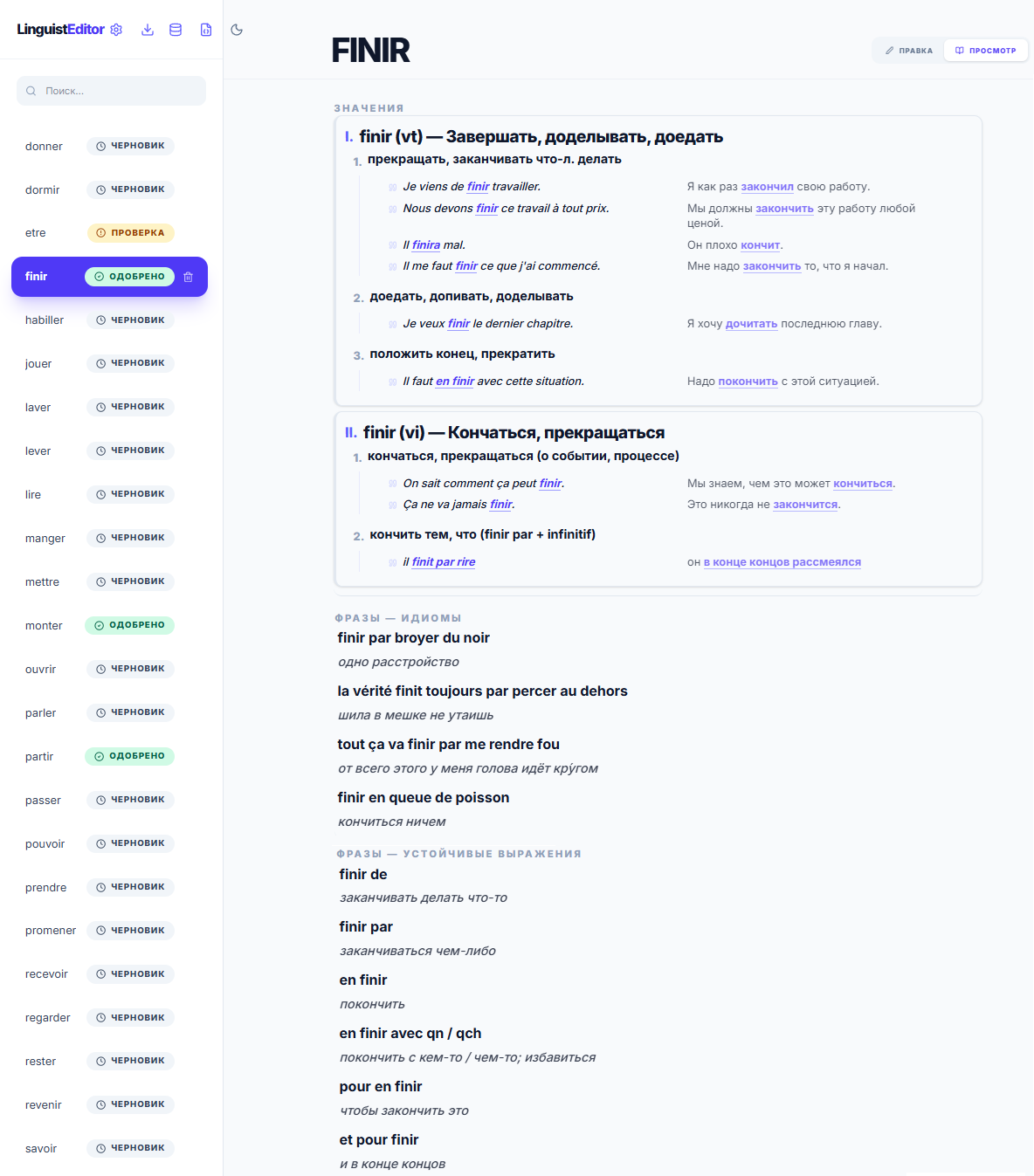Image resolution: width=1034 pixels, height=1176 pixels.
Task: Toggle dark mode with the moon icon
Action: 237,30
